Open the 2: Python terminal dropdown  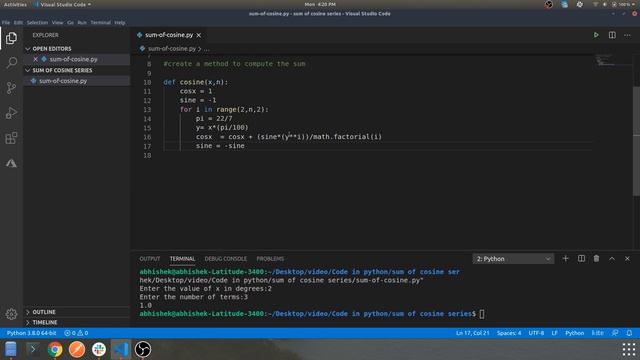513,259
